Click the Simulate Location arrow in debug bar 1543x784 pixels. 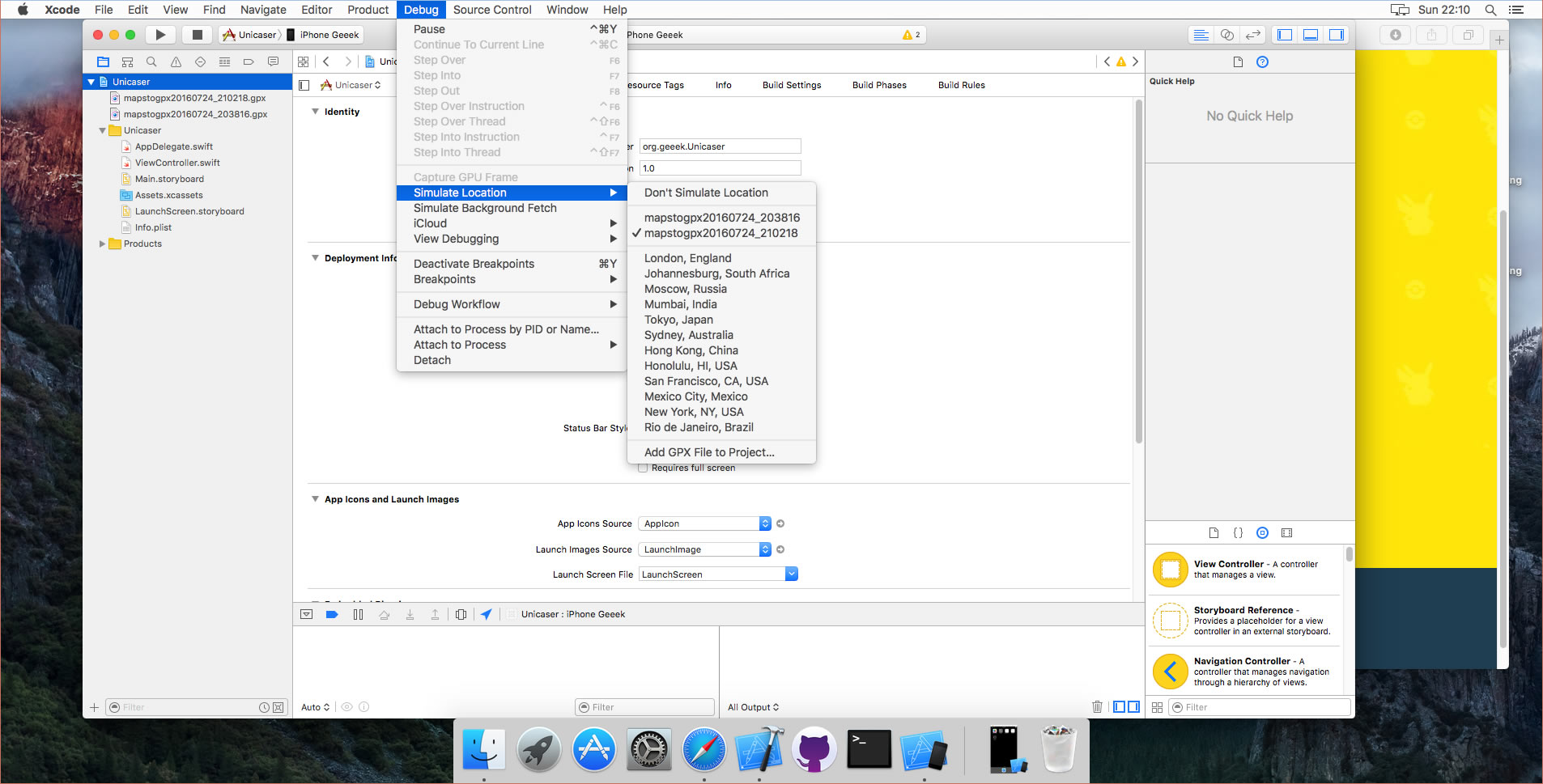click(x=486, y=614)
